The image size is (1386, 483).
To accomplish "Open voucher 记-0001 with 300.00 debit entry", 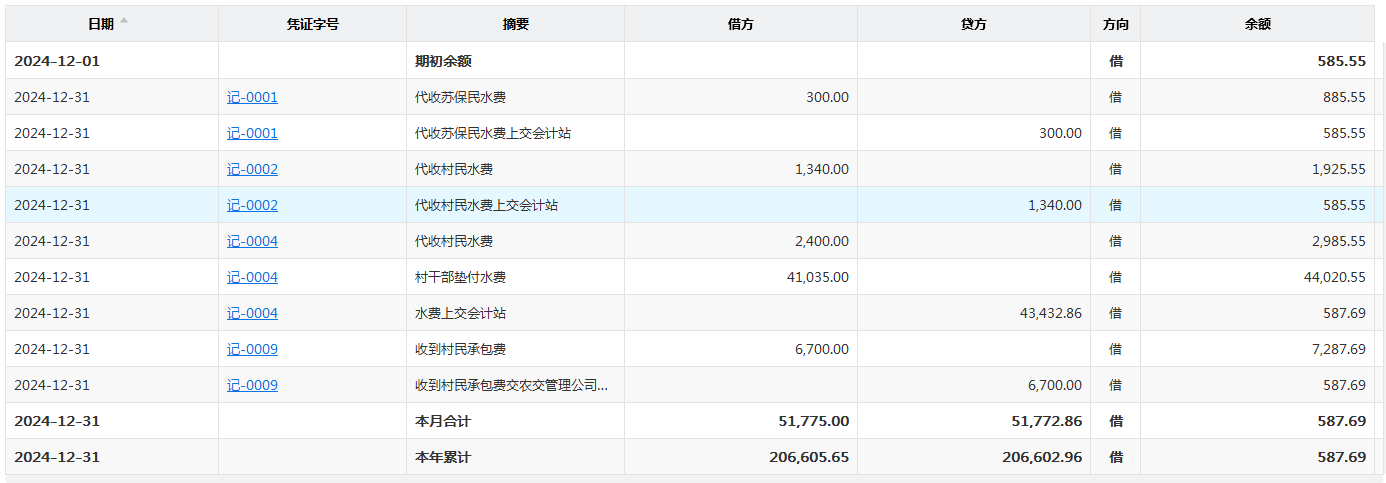I will (x=252, y=97).
